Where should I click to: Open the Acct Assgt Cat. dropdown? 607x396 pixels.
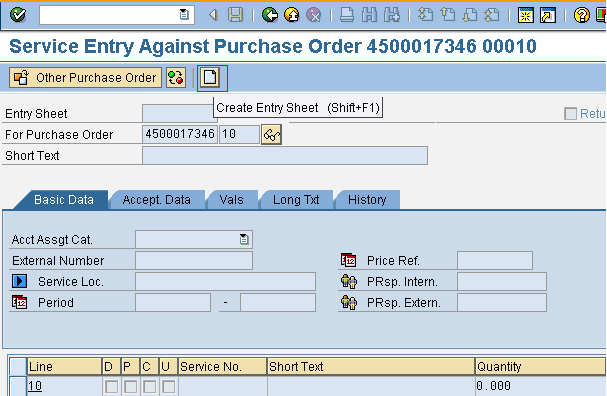244,240
